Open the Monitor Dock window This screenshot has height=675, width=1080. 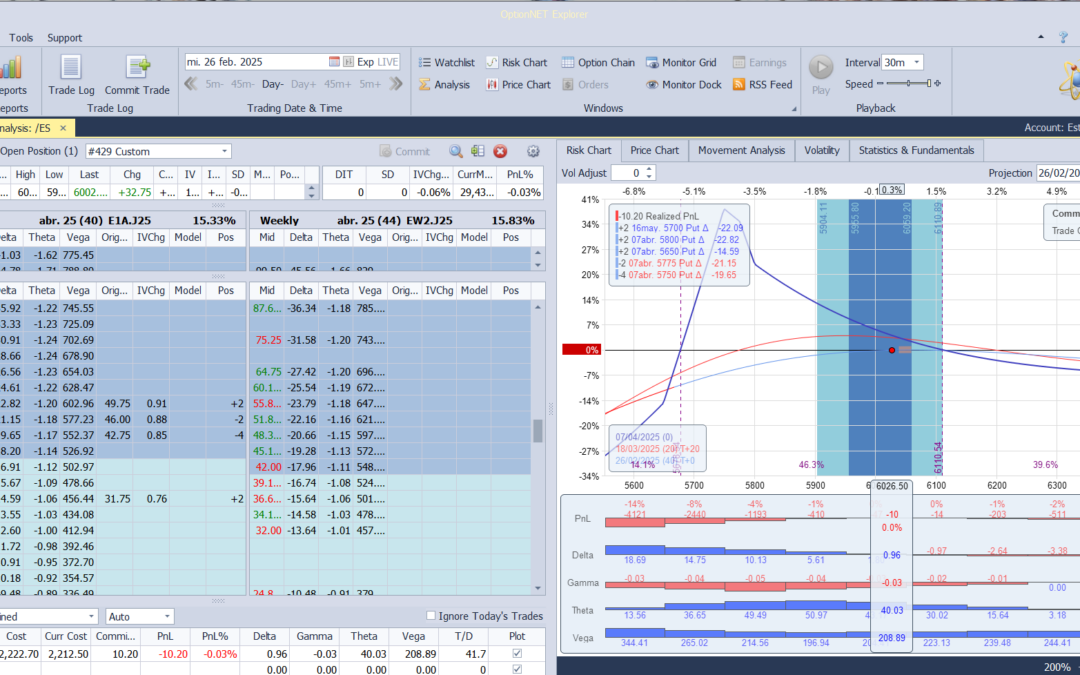click(x=683, y=85)
